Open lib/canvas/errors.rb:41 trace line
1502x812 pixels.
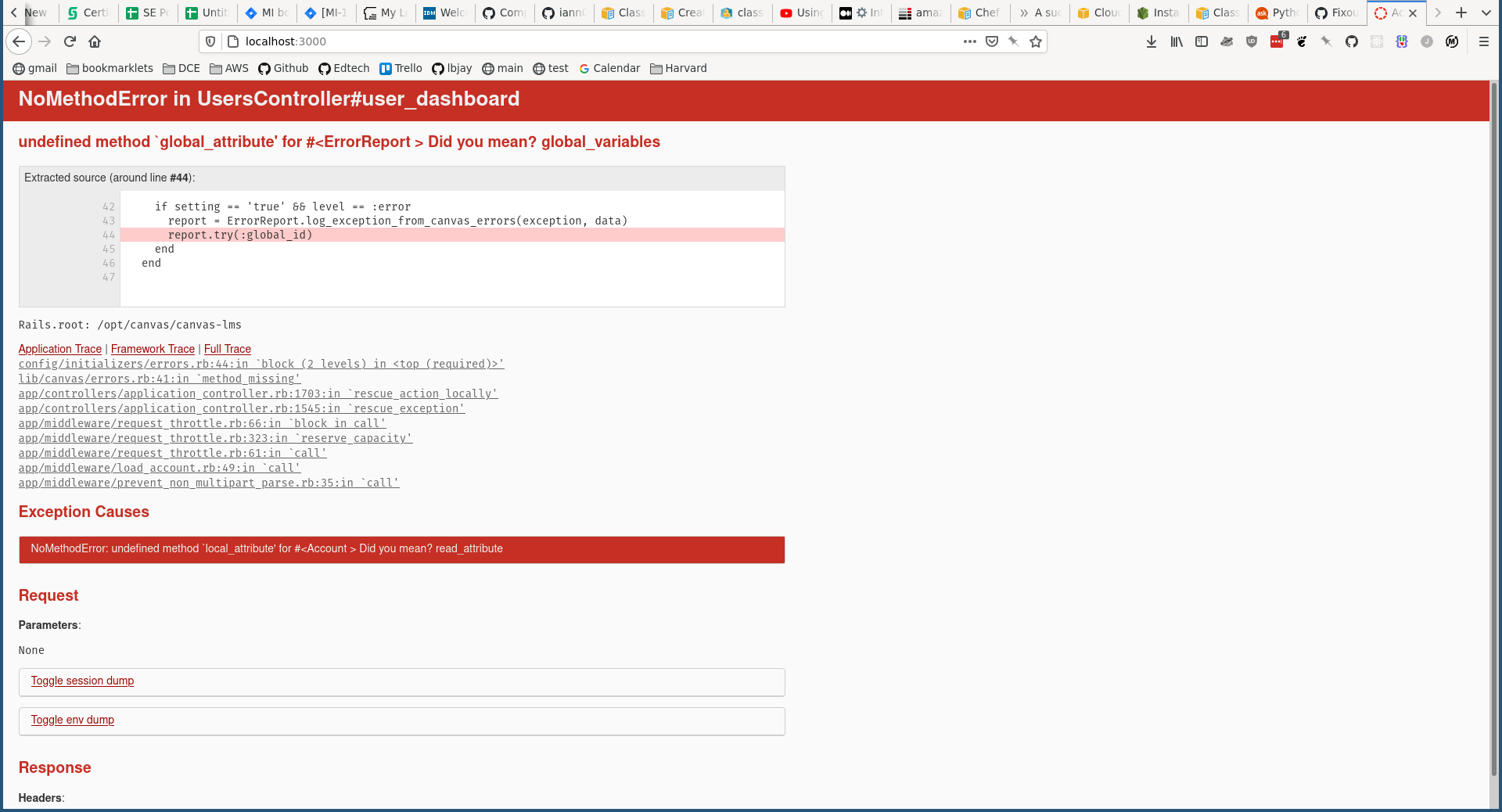(x=160, y=379)
